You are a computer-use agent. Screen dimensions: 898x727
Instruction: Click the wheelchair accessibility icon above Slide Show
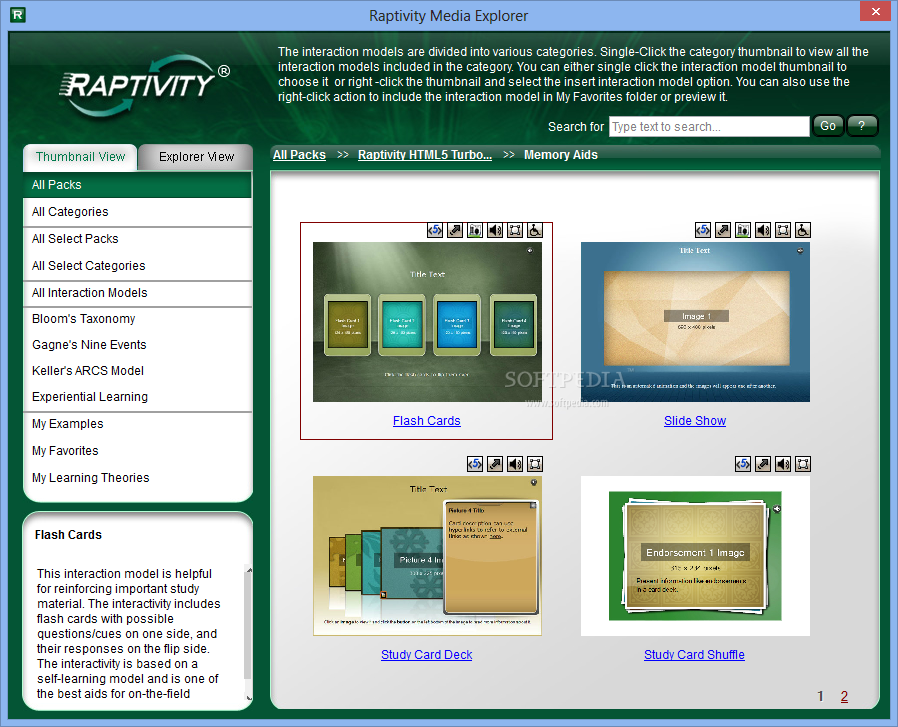pos(803,230)
